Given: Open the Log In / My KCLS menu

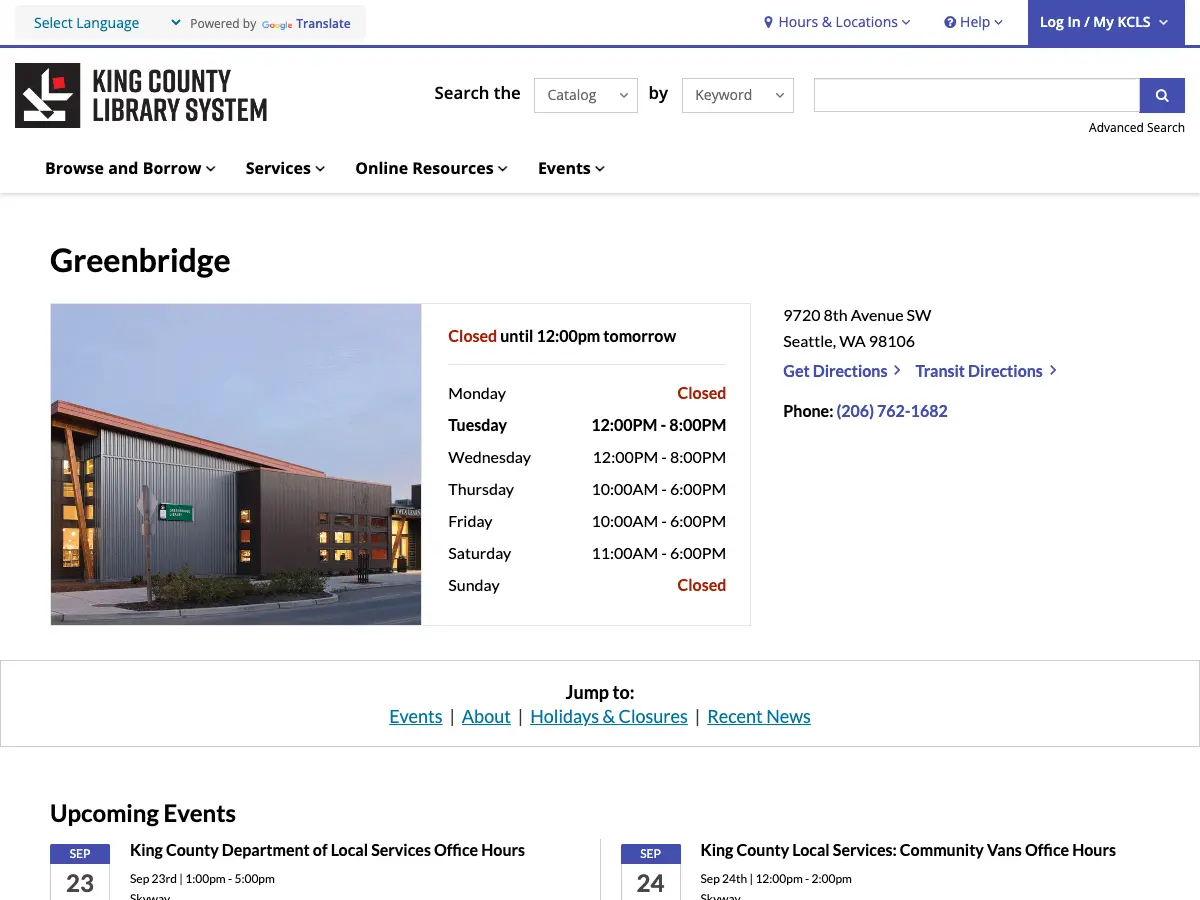Looking at the screenshot, I should (x=1106, y=22).
